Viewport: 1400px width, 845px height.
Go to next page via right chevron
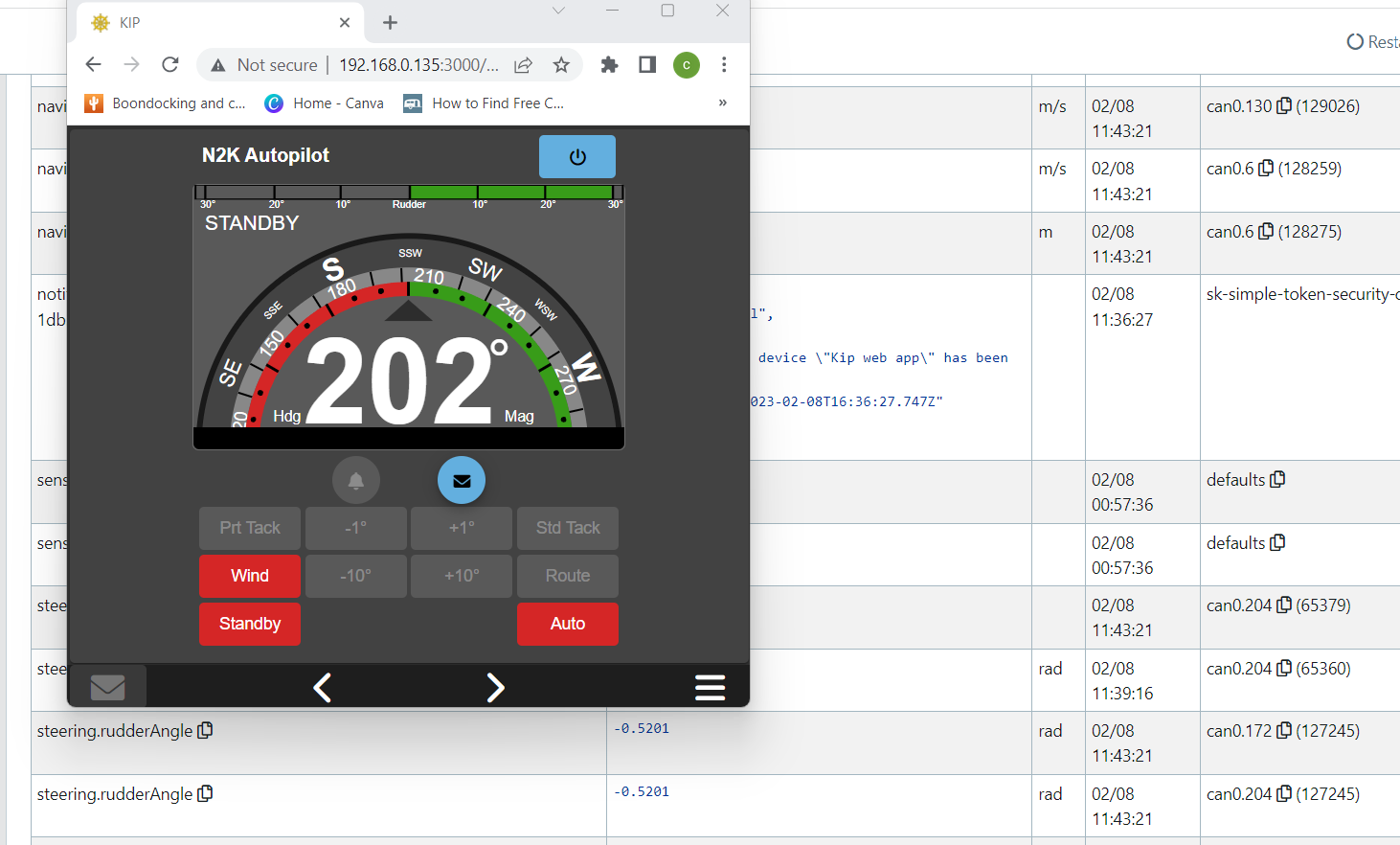[495, 687]
